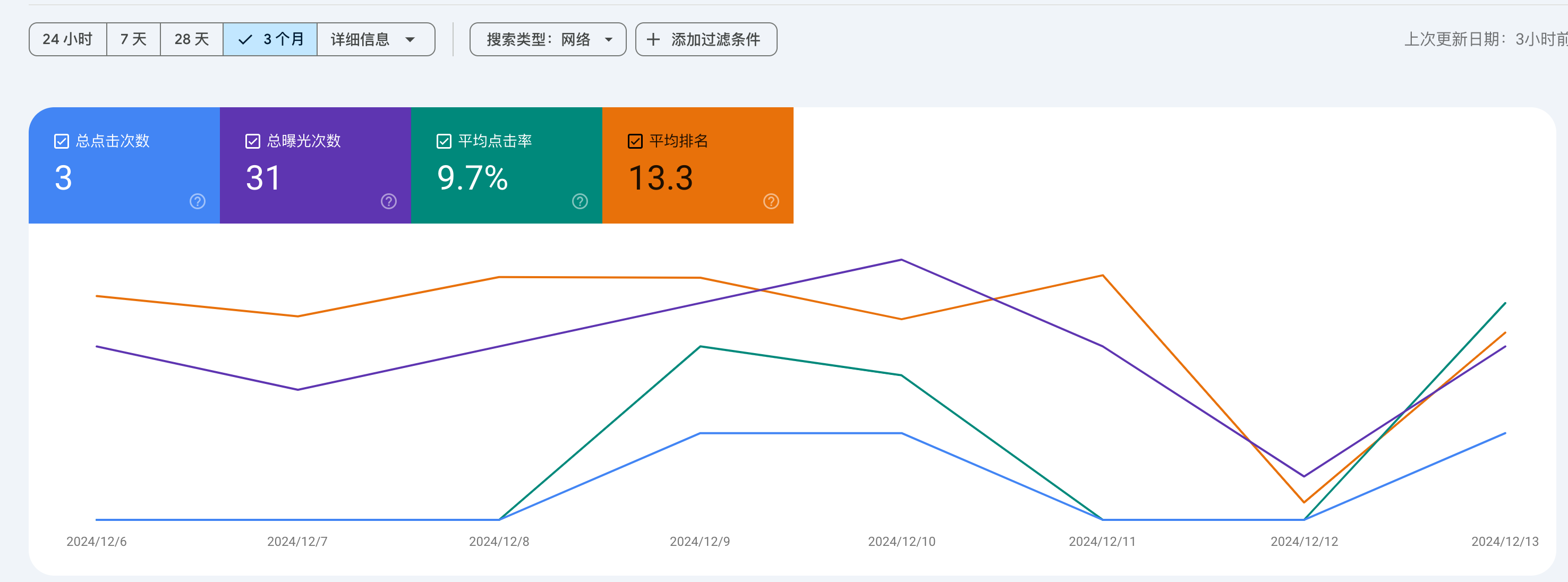Screen dimensions: 1568x582
Task: Switch to the 28 天 range
Action: click(192, 40)
